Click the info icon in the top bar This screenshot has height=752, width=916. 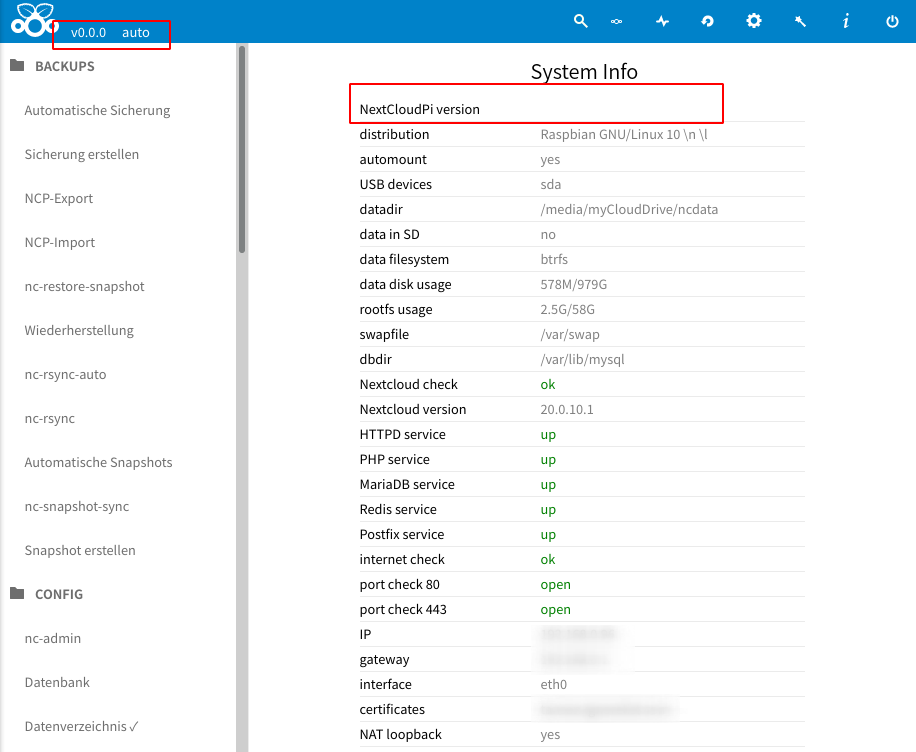844,20
